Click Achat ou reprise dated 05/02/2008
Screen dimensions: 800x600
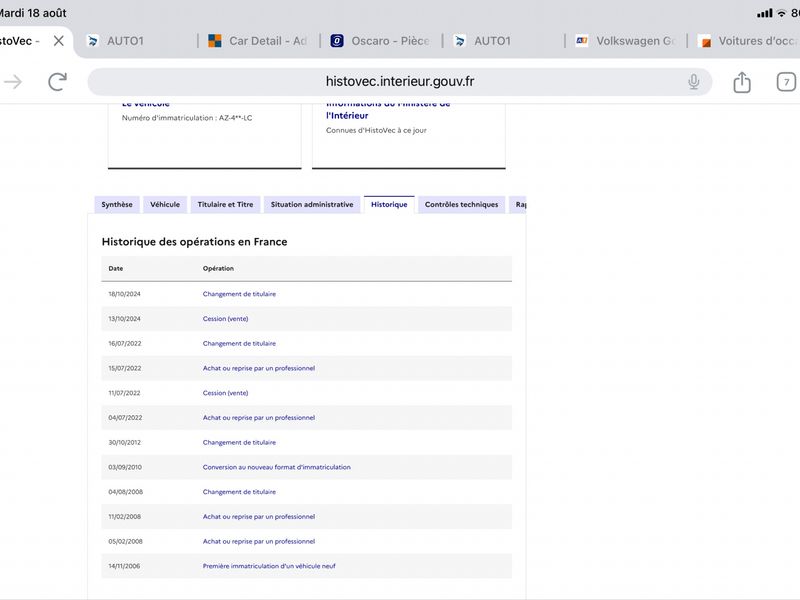(259, 541)
